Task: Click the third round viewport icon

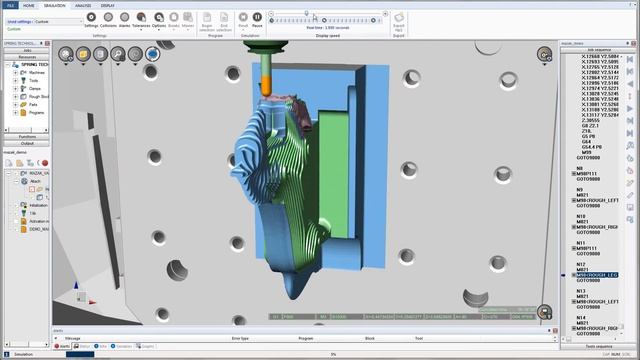Action: click(x=100, y=54)
